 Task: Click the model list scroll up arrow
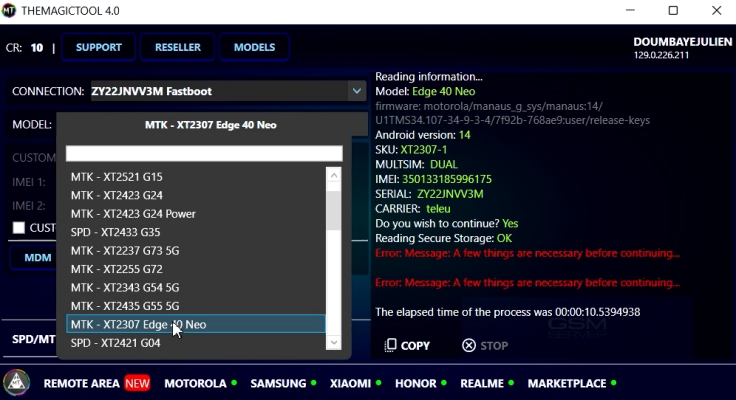[x=334, y=176]
